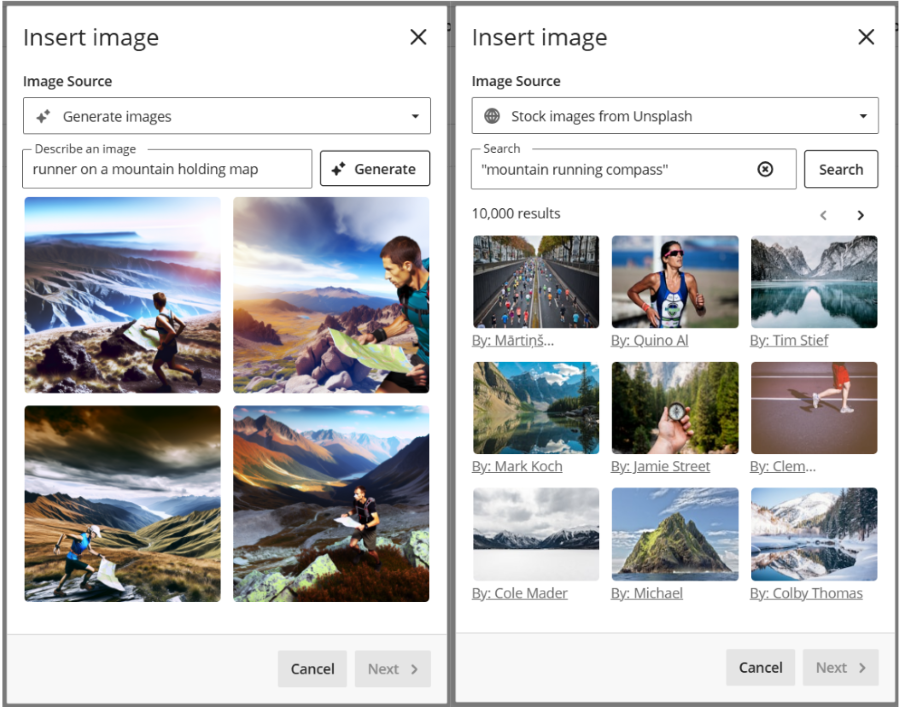Close the Generate images dialog
This screenshot has width=900, height=707.
coord(418,37)
